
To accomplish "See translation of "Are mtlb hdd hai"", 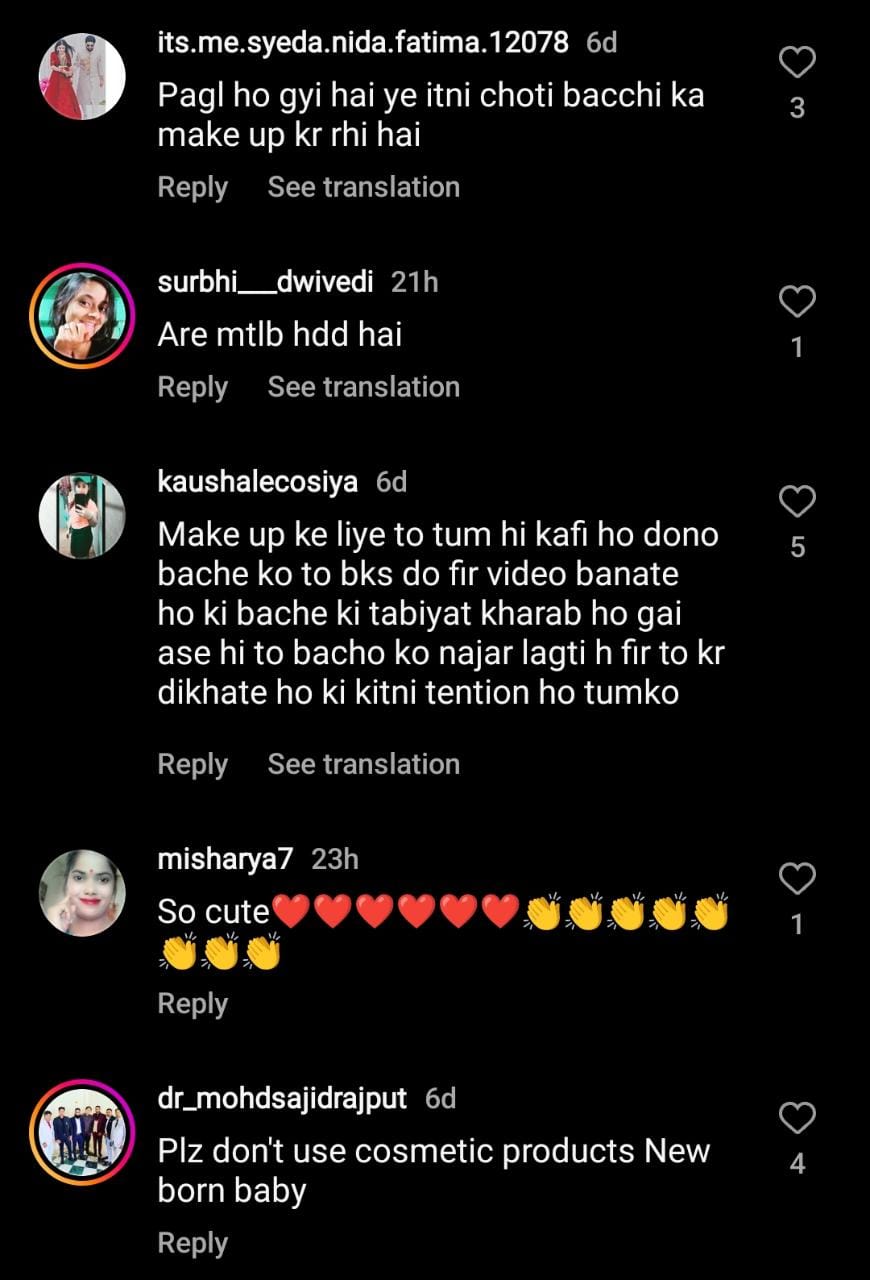I will [363, 387].
